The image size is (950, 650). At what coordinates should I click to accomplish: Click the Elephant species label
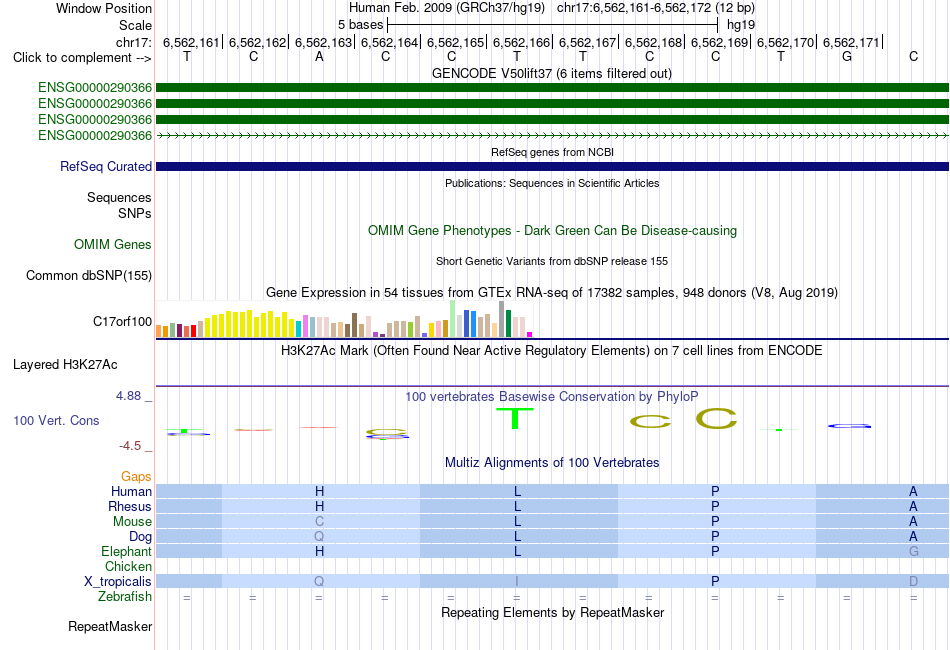point(126,552)
